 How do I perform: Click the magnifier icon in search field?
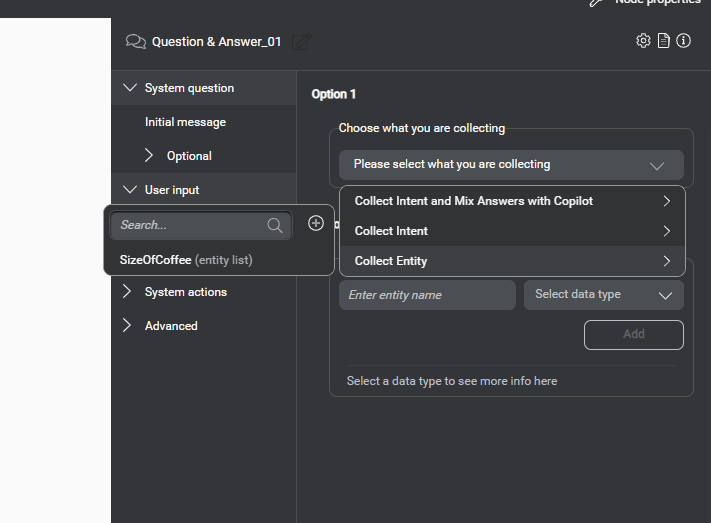(x=275, y=226)
